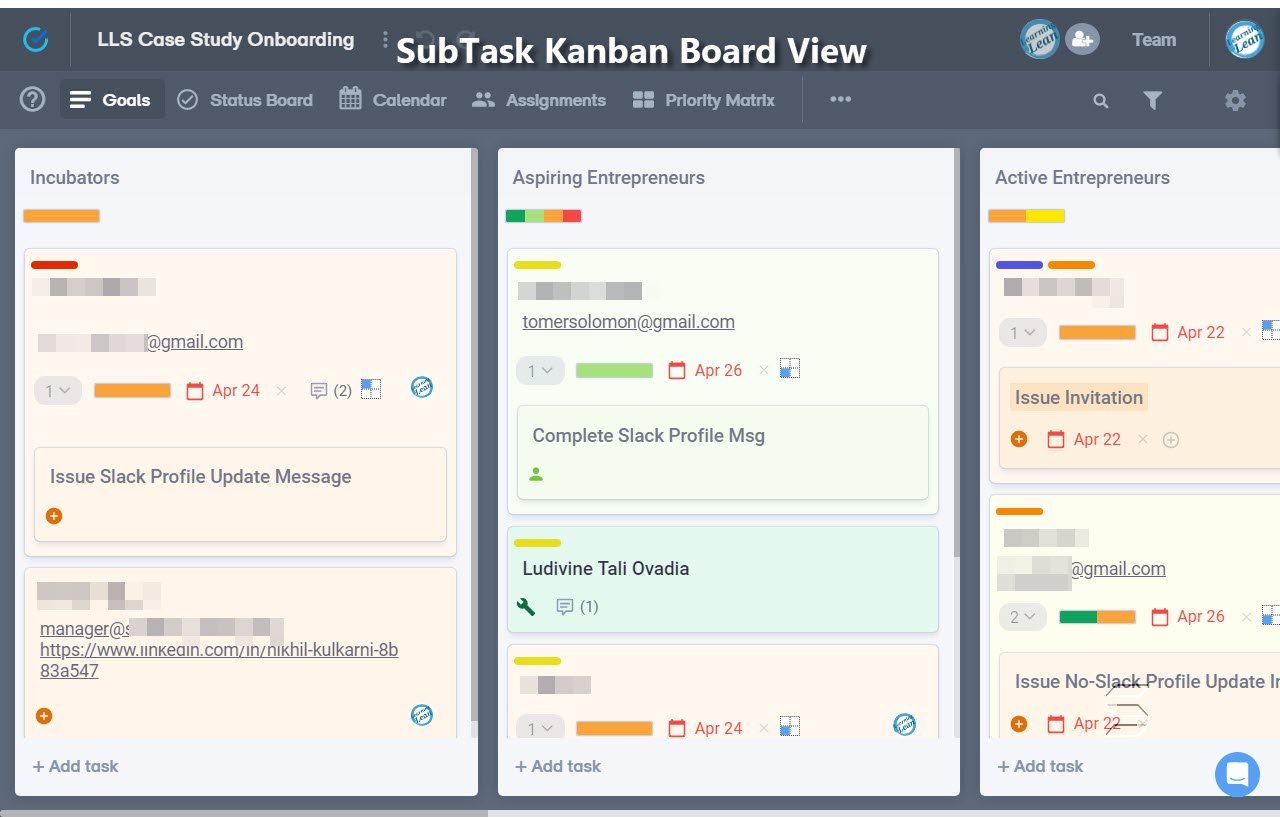Click orange plus on Issue Slack Profile Update Message
The image size is (1280, 817).
(53, 516)
